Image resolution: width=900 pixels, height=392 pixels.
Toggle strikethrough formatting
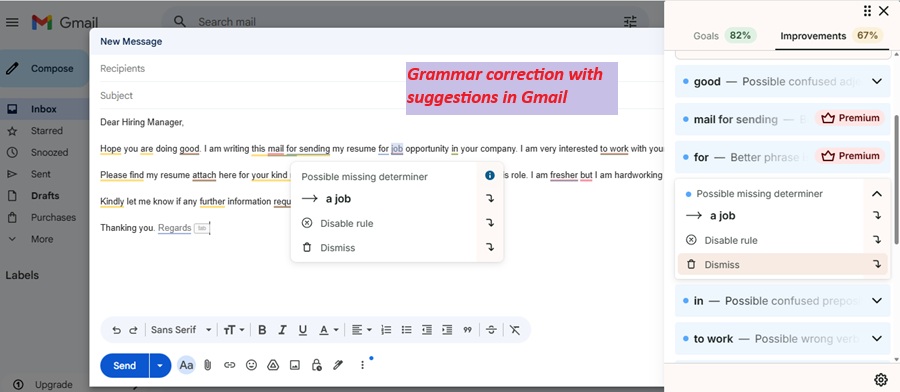coord(491,330)
